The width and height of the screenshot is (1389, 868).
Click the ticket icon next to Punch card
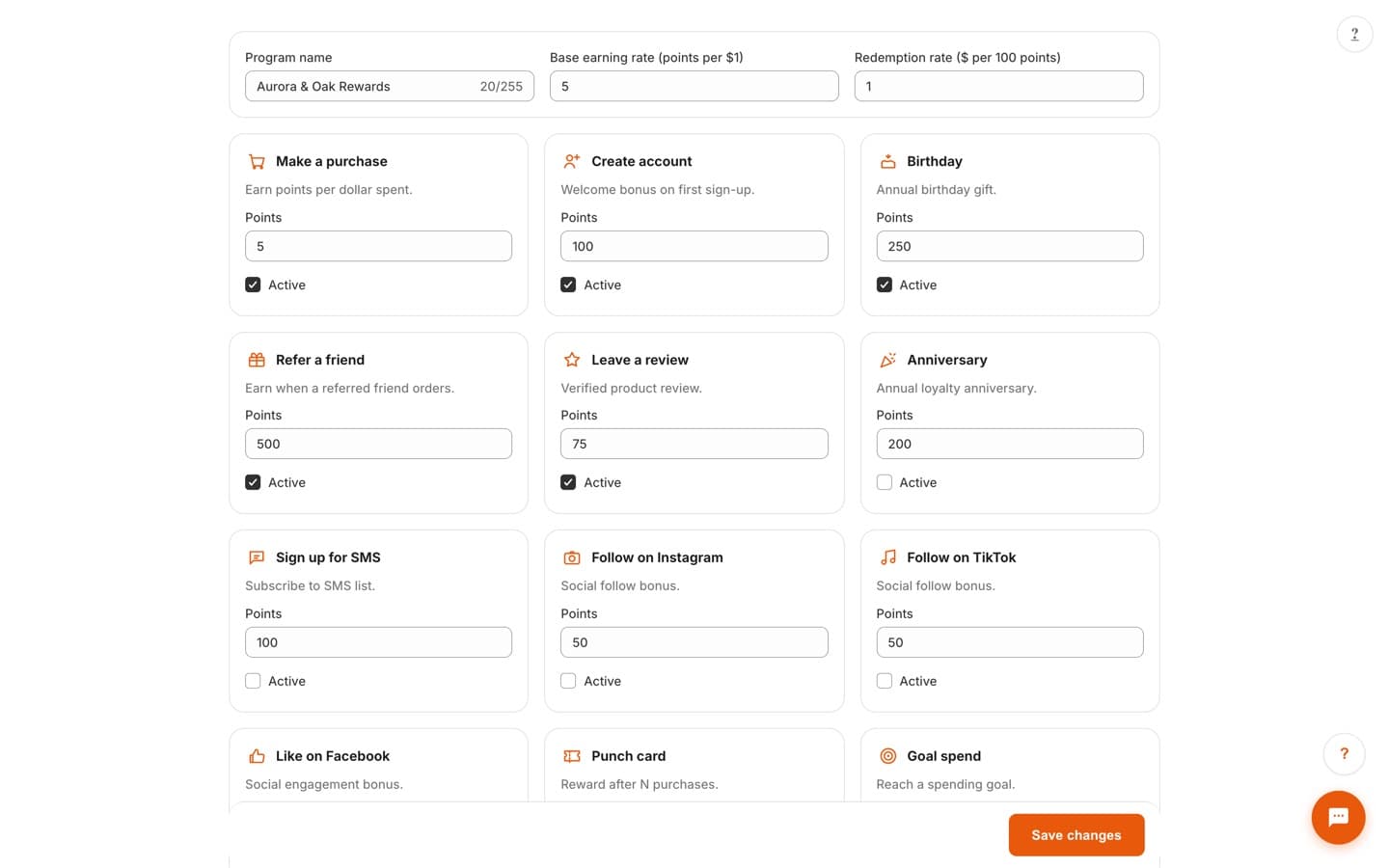(572, 756)
